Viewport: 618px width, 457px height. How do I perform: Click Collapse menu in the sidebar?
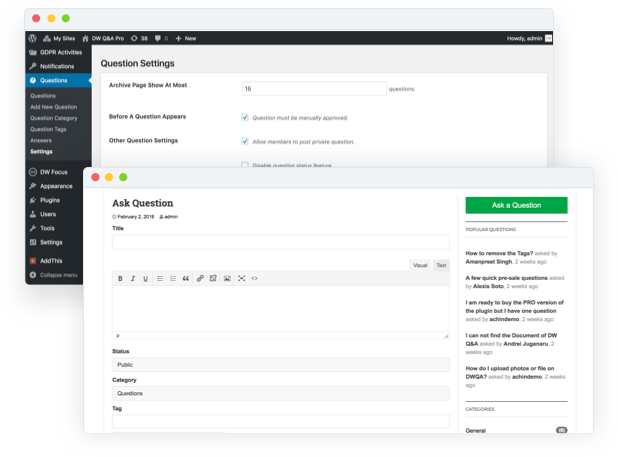(54, 275)
